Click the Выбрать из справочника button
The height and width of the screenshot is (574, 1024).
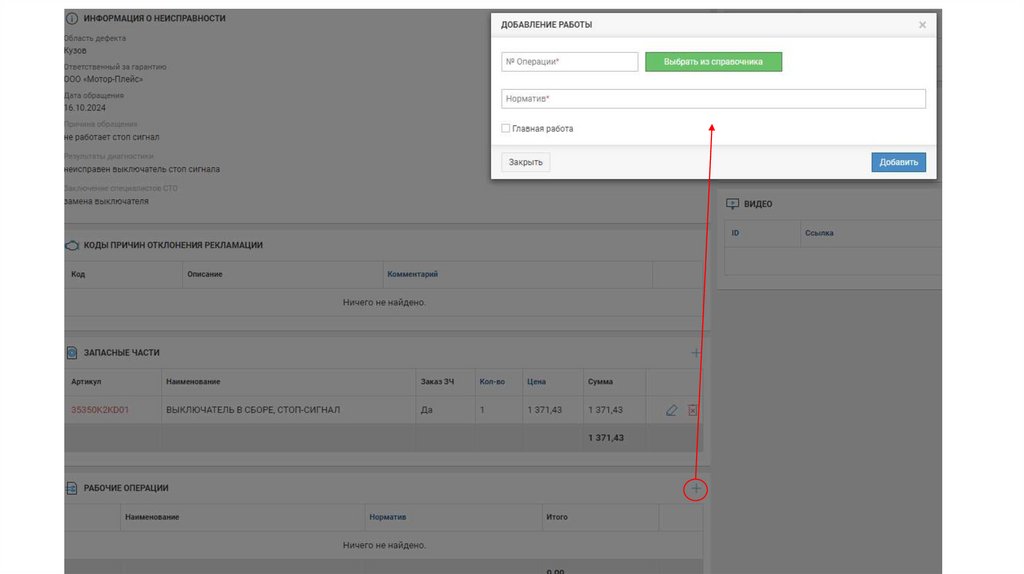pyautogui.click(x=713, y=62)
